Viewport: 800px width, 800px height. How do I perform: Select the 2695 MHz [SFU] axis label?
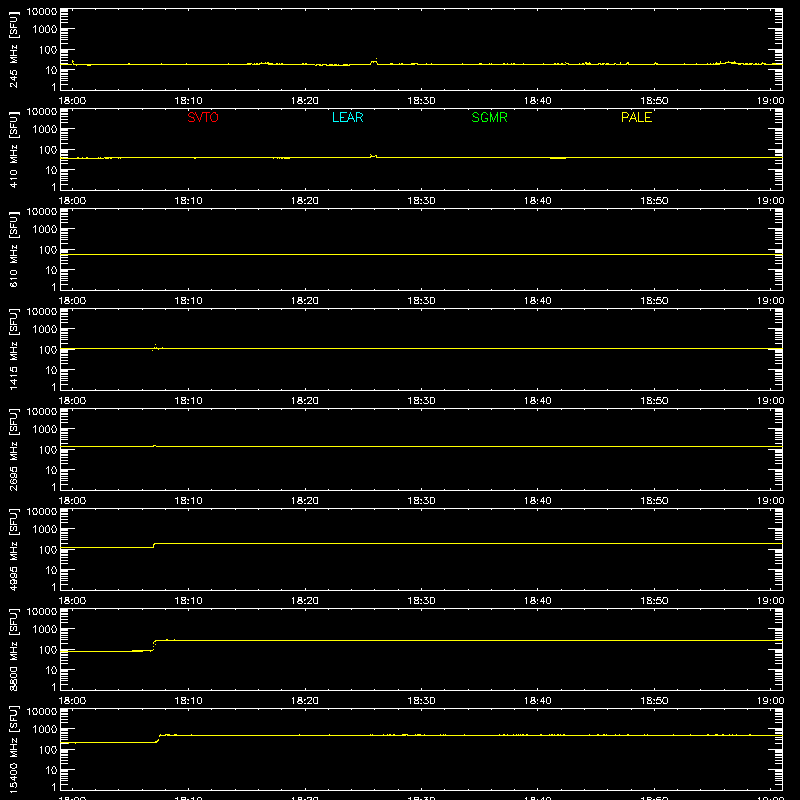click(14, 449)
